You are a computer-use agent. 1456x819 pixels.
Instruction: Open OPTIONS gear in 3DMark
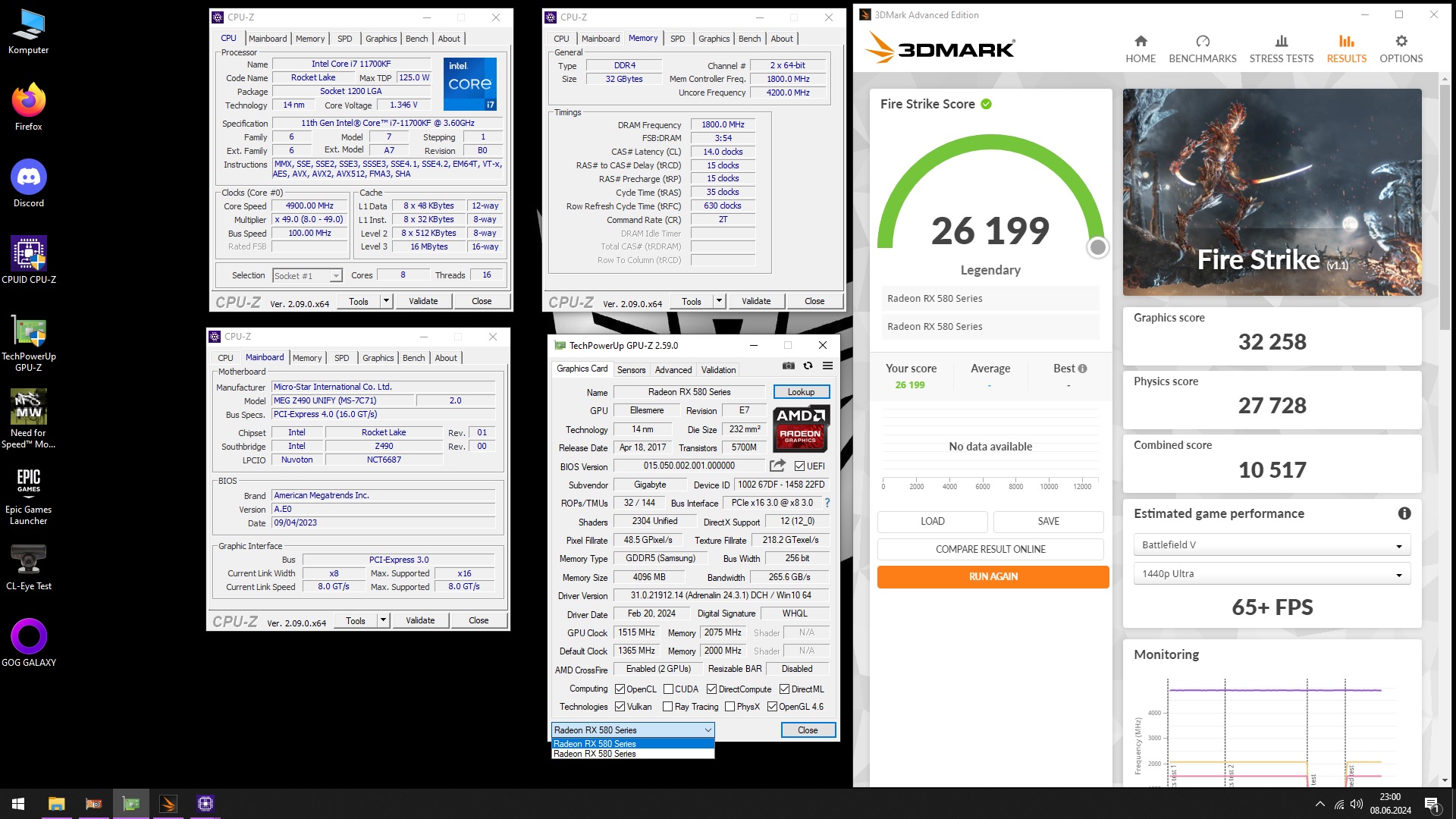tap(1401, 49)
